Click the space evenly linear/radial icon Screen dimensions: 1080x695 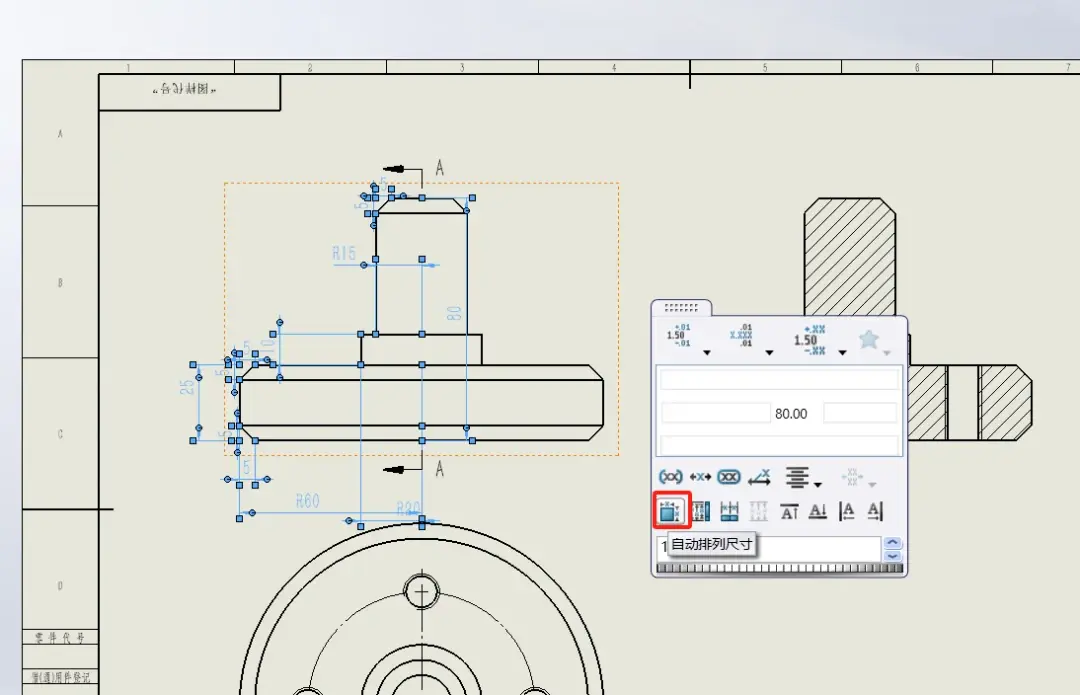coord(700,511)
